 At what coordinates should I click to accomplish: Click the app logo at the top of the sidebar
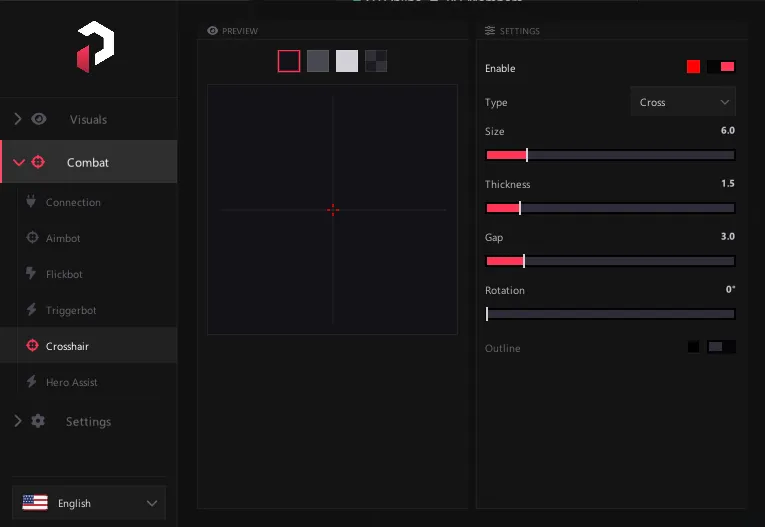click(96, 46)
